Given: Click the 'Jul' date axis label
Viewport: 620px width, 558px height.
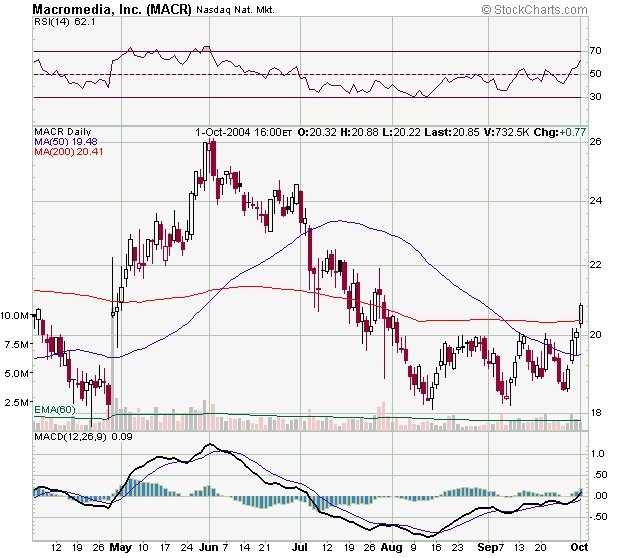Looking at the screenshot, I should [x=300, y=547].
